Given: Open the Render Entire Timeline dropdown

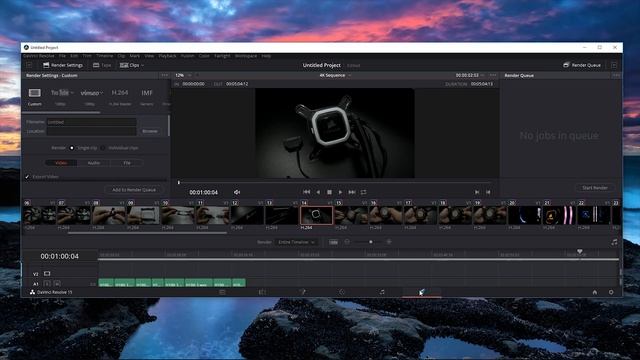Looking at the screenshot, I should click(x=297, y=242).
